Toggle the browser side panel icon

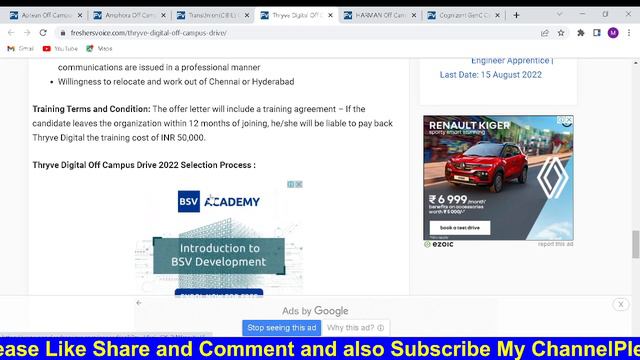[597, 33]
